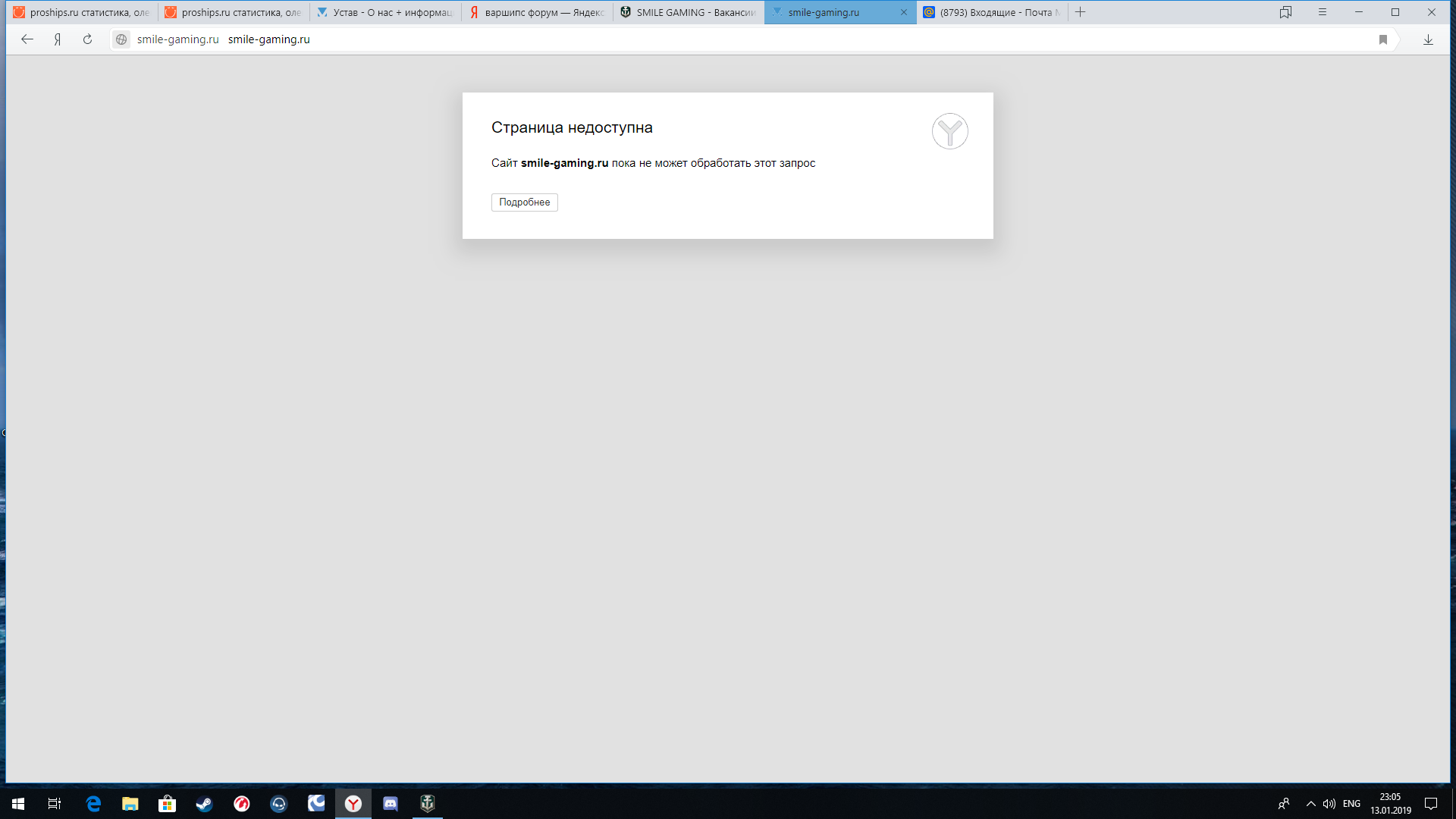This screenshot has width=1456, height=819.
Task: Click the browser back arrow
Action: 27,39
